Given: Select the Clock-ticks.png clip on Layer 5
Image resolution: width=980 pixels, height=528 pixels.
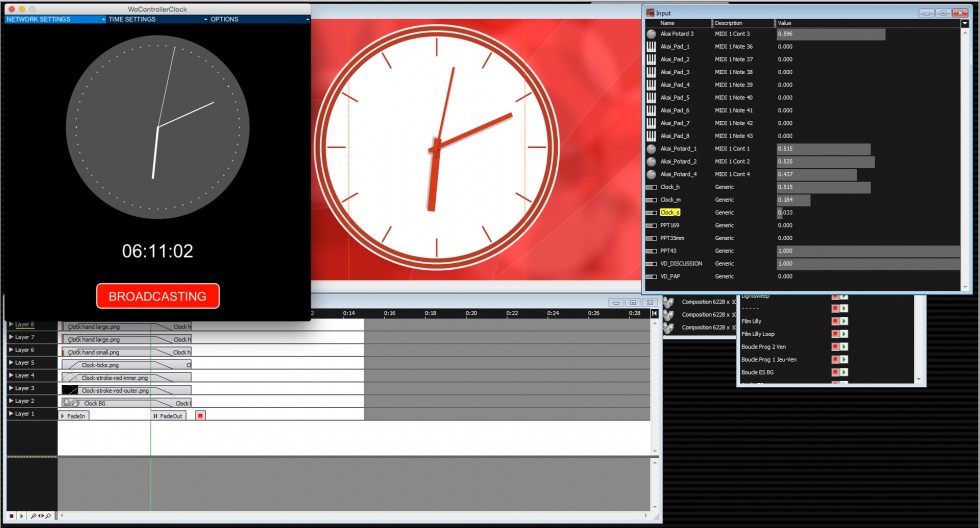Looking at the screenshot, I should [126, 365].
